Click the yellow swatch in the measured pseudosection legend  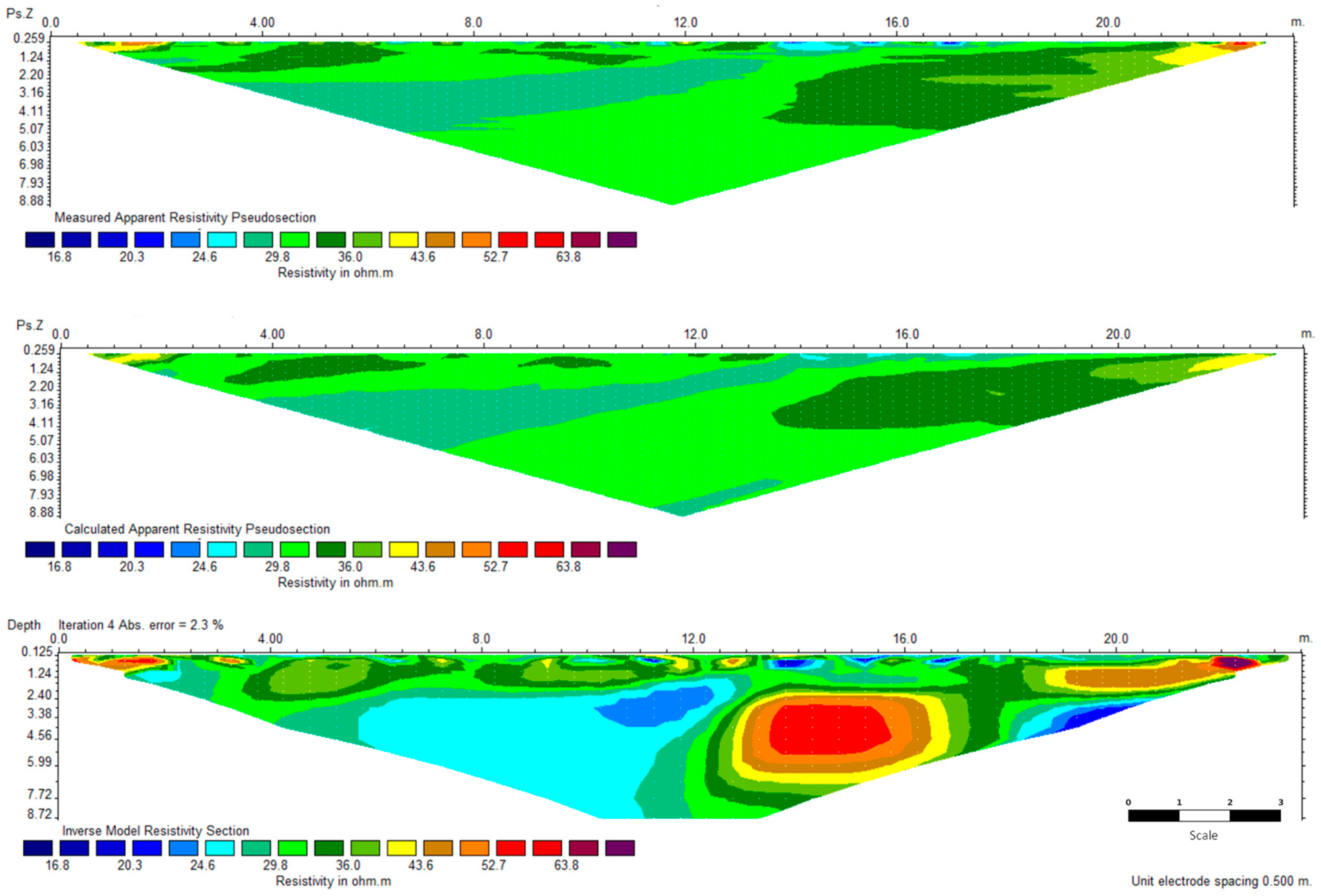403,239
